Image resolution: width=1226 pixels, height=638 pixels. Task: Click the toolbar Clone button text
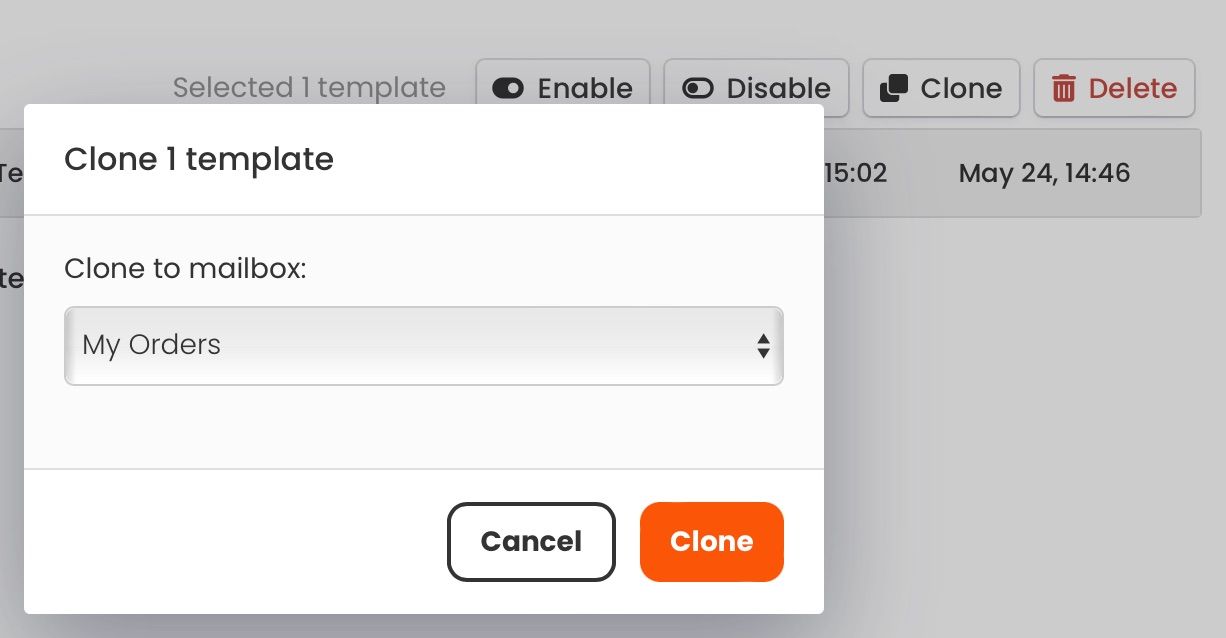(961, 88)
